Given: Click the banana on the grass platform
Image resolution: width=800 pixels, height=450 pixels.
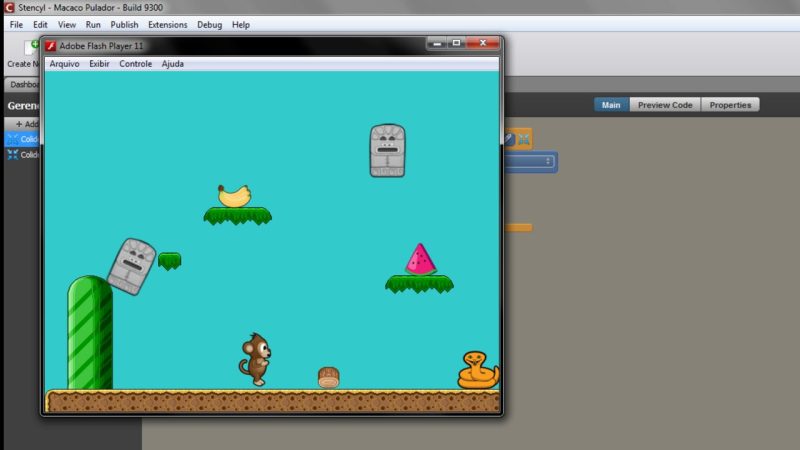Looking at the screenshot, I should (x=234, y=196).
